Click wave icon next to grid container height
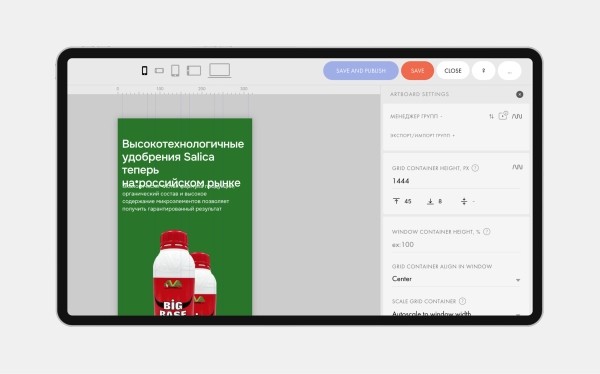Screen dimensions: 600x374 517,167
